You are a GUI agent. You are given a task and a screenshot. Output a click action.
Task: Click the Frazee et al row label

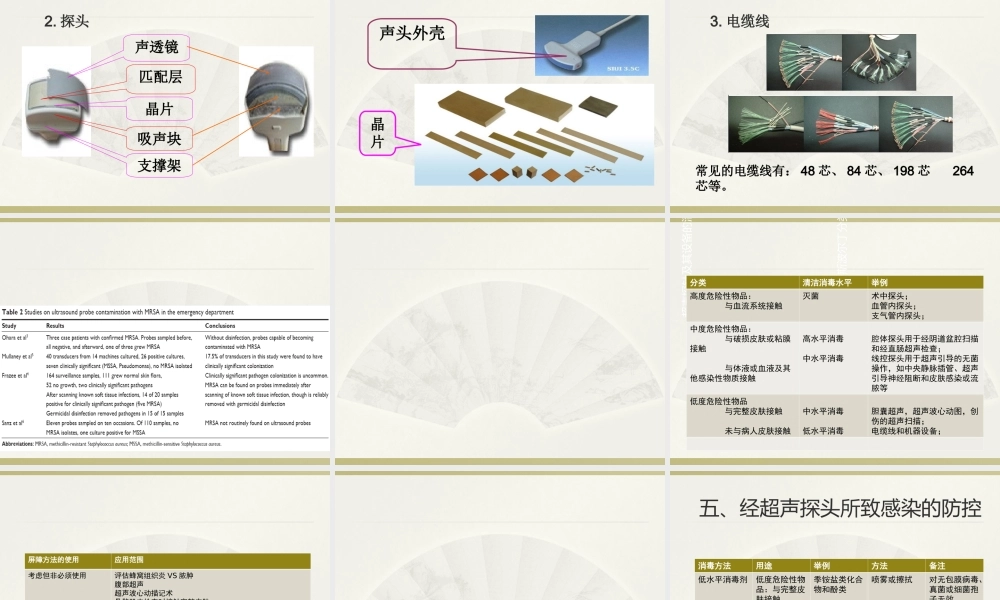click(x=14, y=376)
